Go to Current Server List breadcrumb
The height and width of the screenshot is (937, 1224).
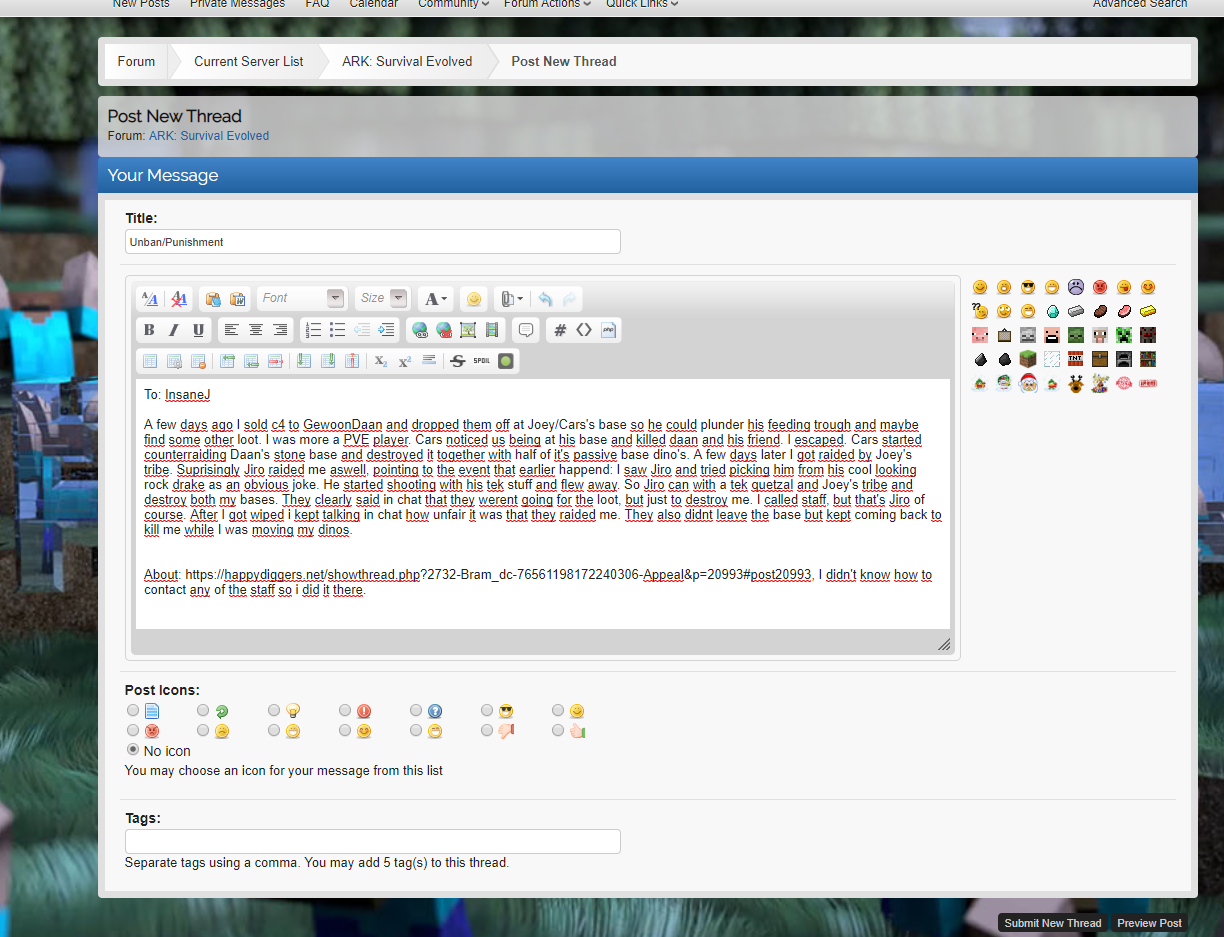click(x=248, y=61)
